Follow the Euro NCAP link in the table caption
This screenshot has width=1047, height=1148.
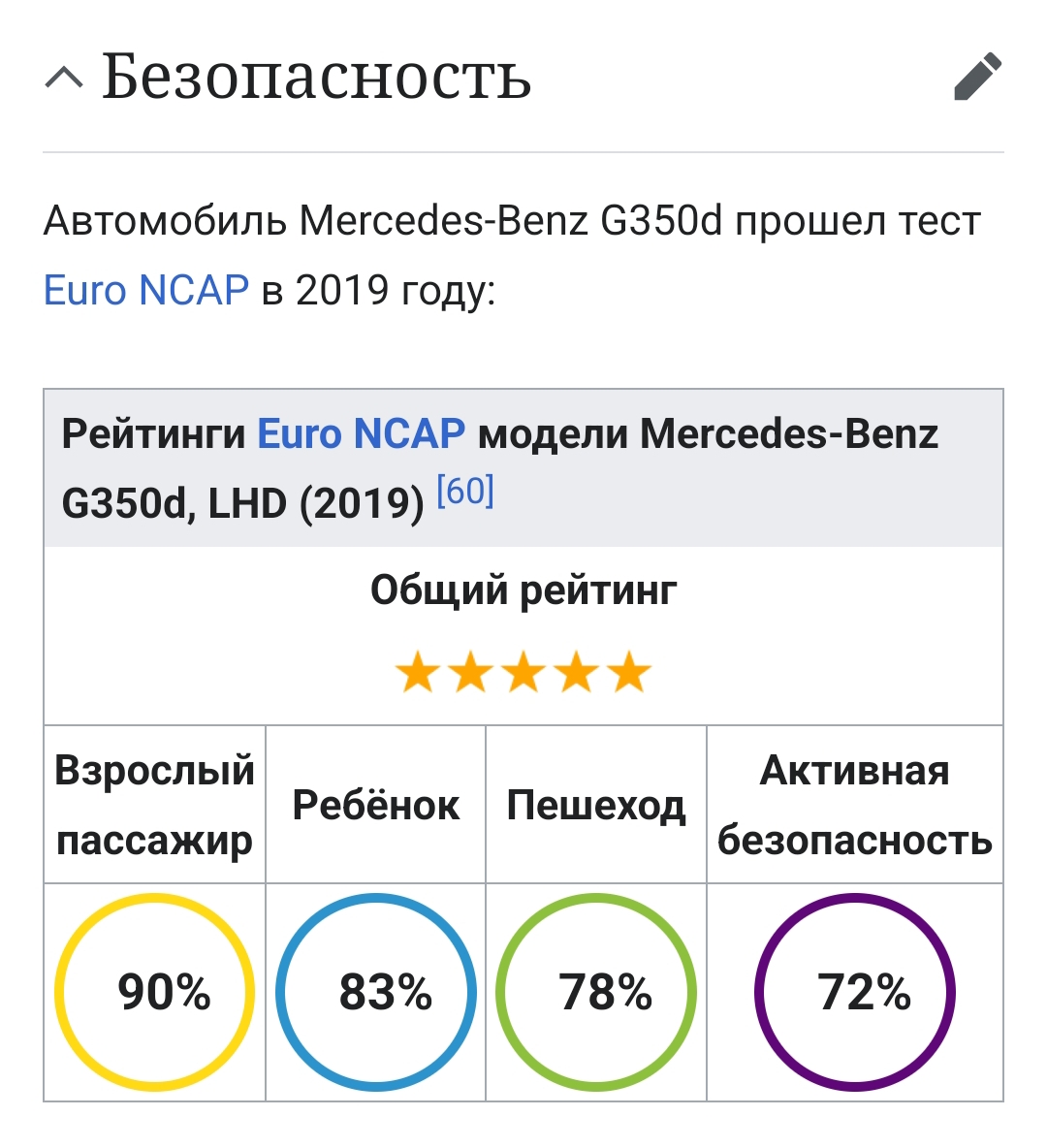click(x=361, y=434)
